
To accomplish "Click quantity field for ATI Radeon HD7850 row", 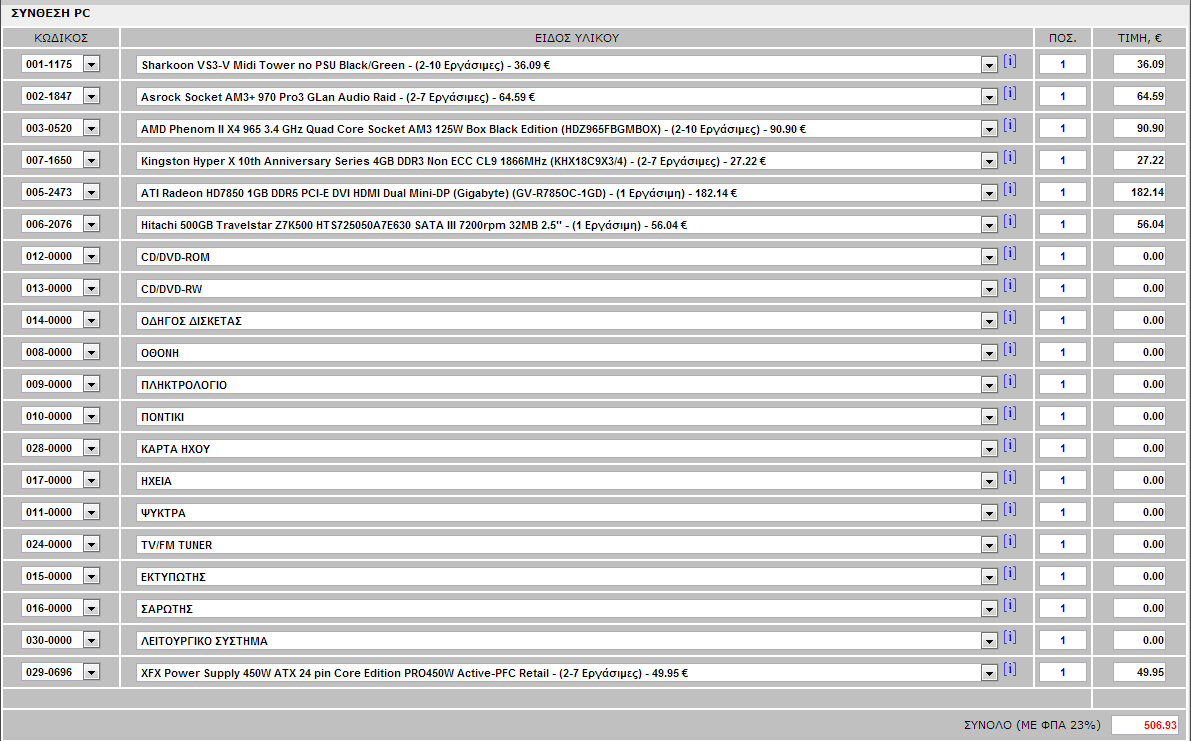I will tap(1063, 192).
